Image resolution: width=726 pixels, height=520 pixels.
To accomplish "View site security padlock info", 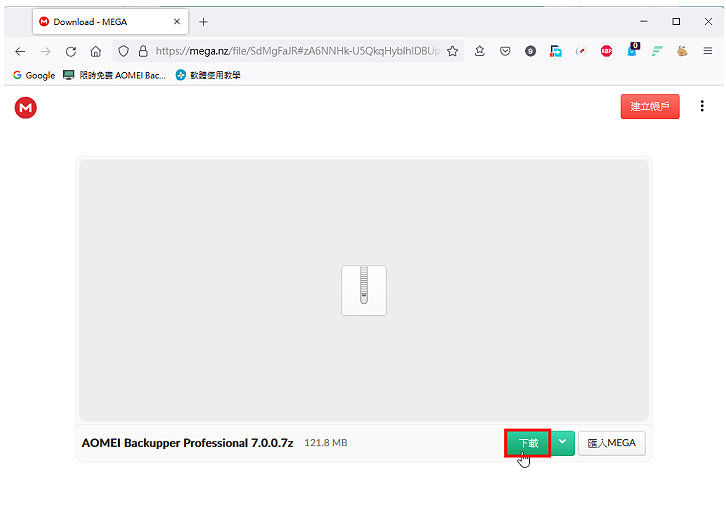I will pos(143,51).
